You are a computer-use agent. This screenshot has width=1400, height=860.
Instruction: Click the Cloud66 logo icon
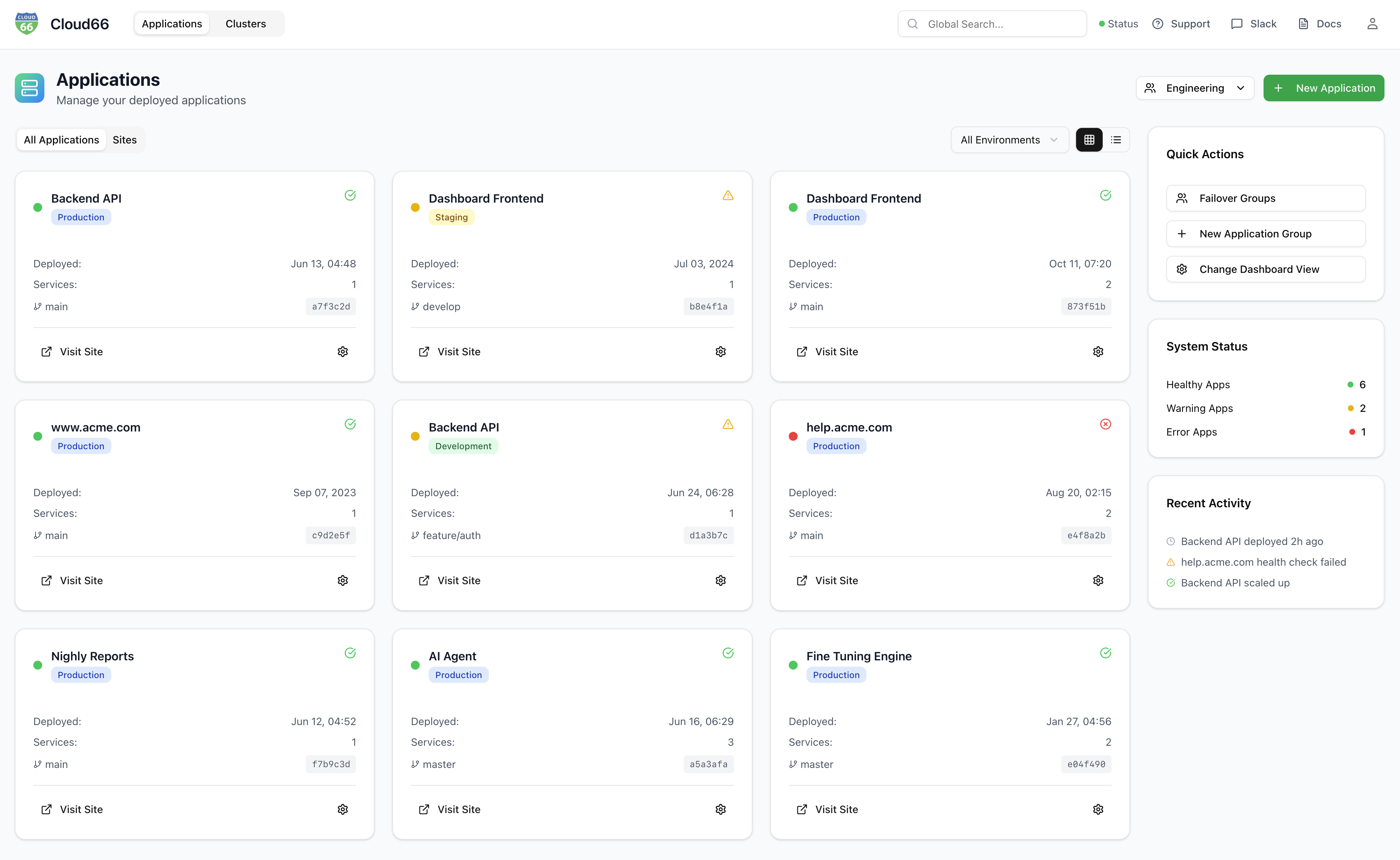coord(26,24)
